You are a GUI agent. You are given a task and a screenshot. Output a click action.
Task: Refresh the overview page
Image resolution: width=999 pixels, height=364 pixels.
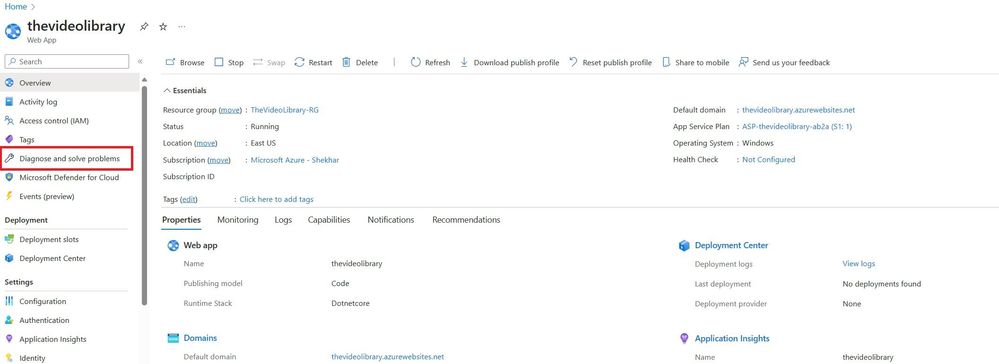coord(430,62)
